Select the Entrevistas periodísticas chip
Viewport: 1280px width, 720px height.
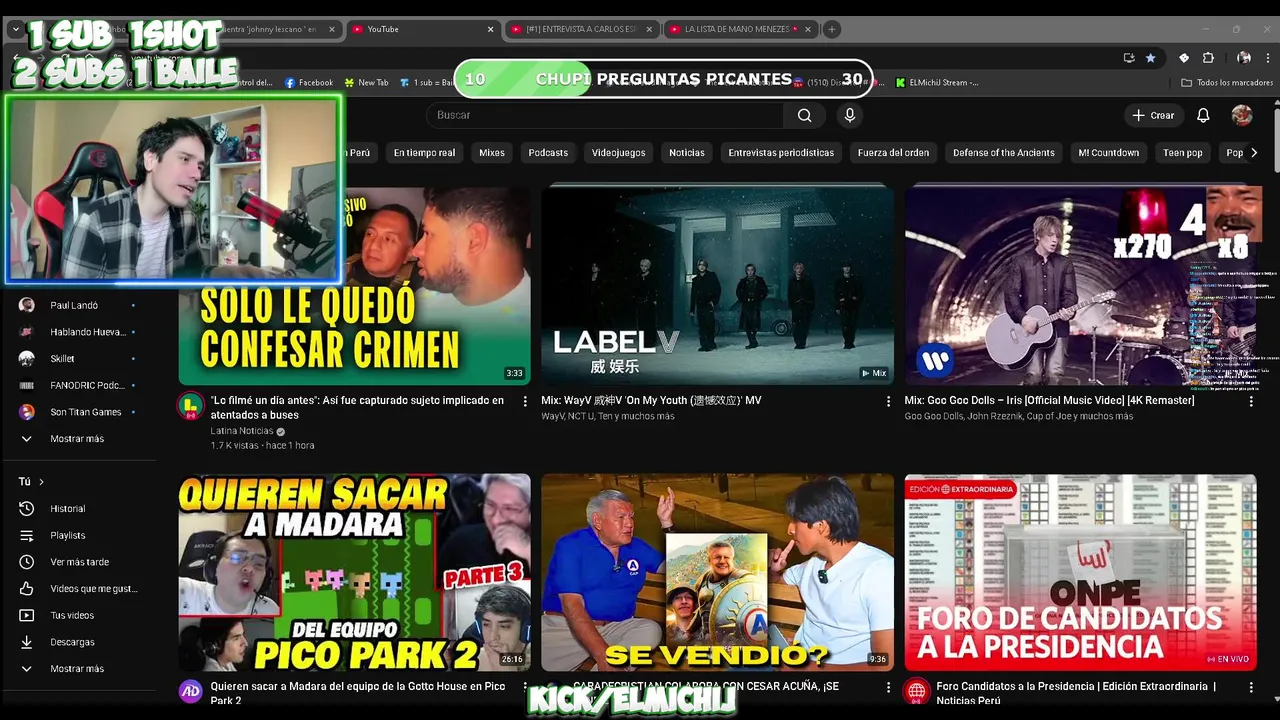(x=781, y=153)
